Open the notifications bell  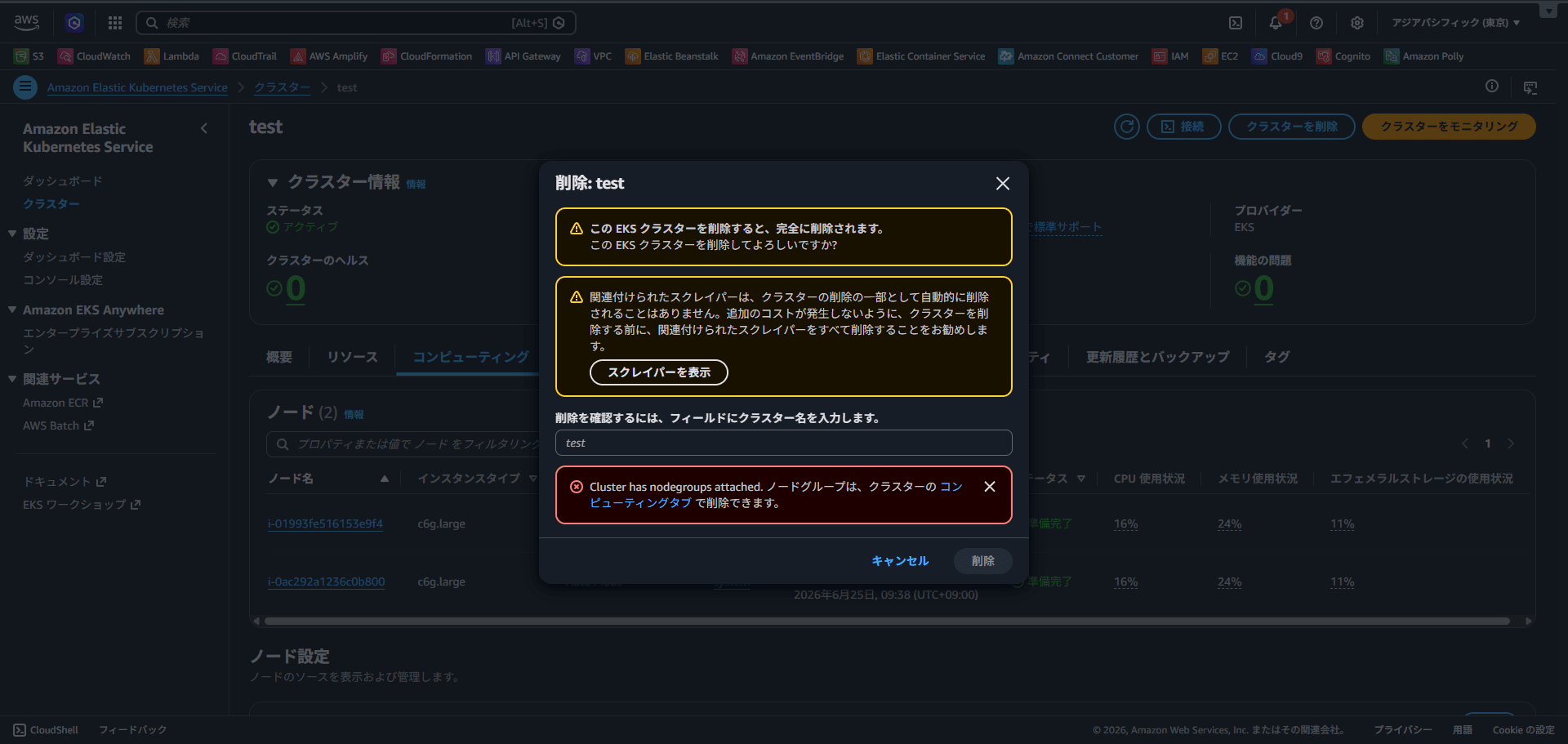click(x=1276, y=23)
